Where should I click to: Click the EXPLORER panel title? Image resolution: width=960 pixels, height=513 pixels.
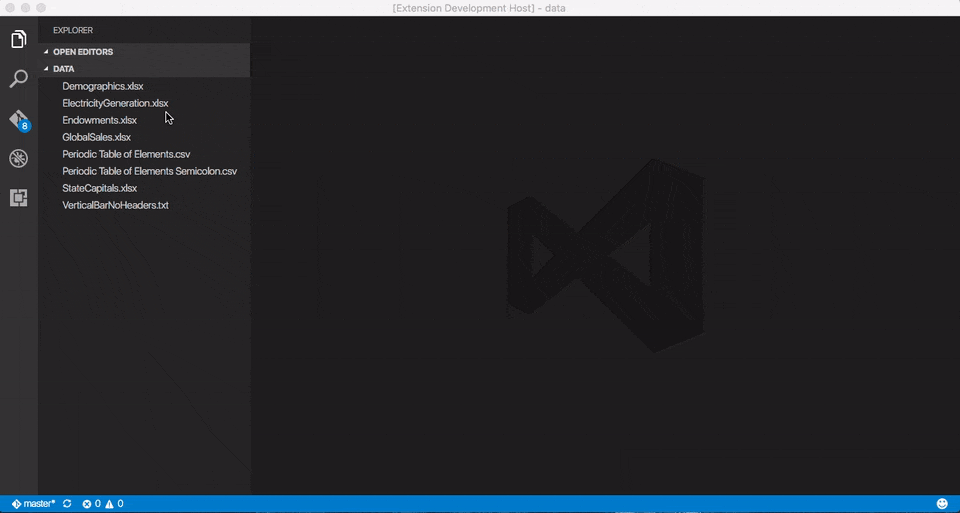pos(73,30)
